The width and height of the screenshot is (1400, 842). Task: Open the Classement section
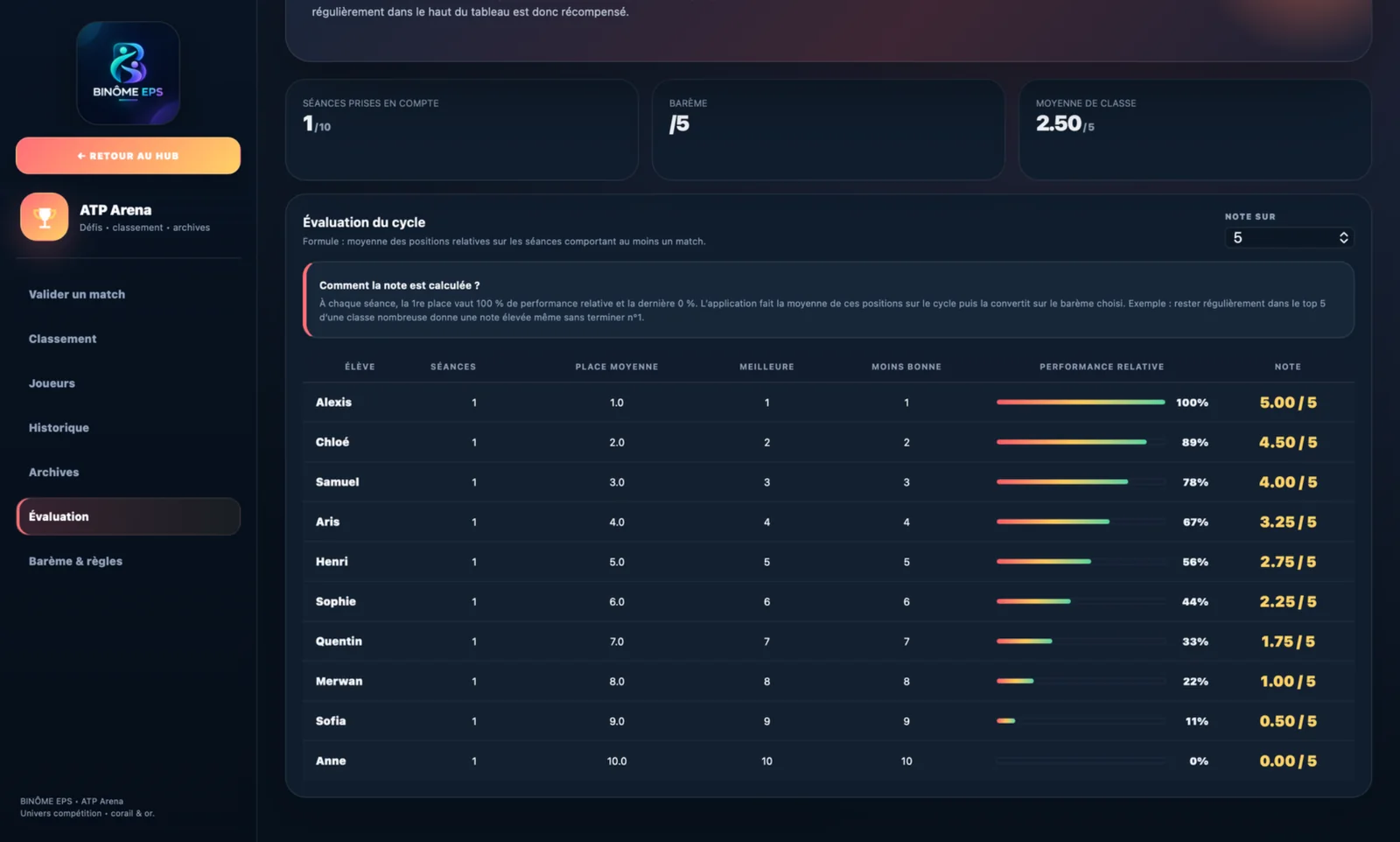63,339
